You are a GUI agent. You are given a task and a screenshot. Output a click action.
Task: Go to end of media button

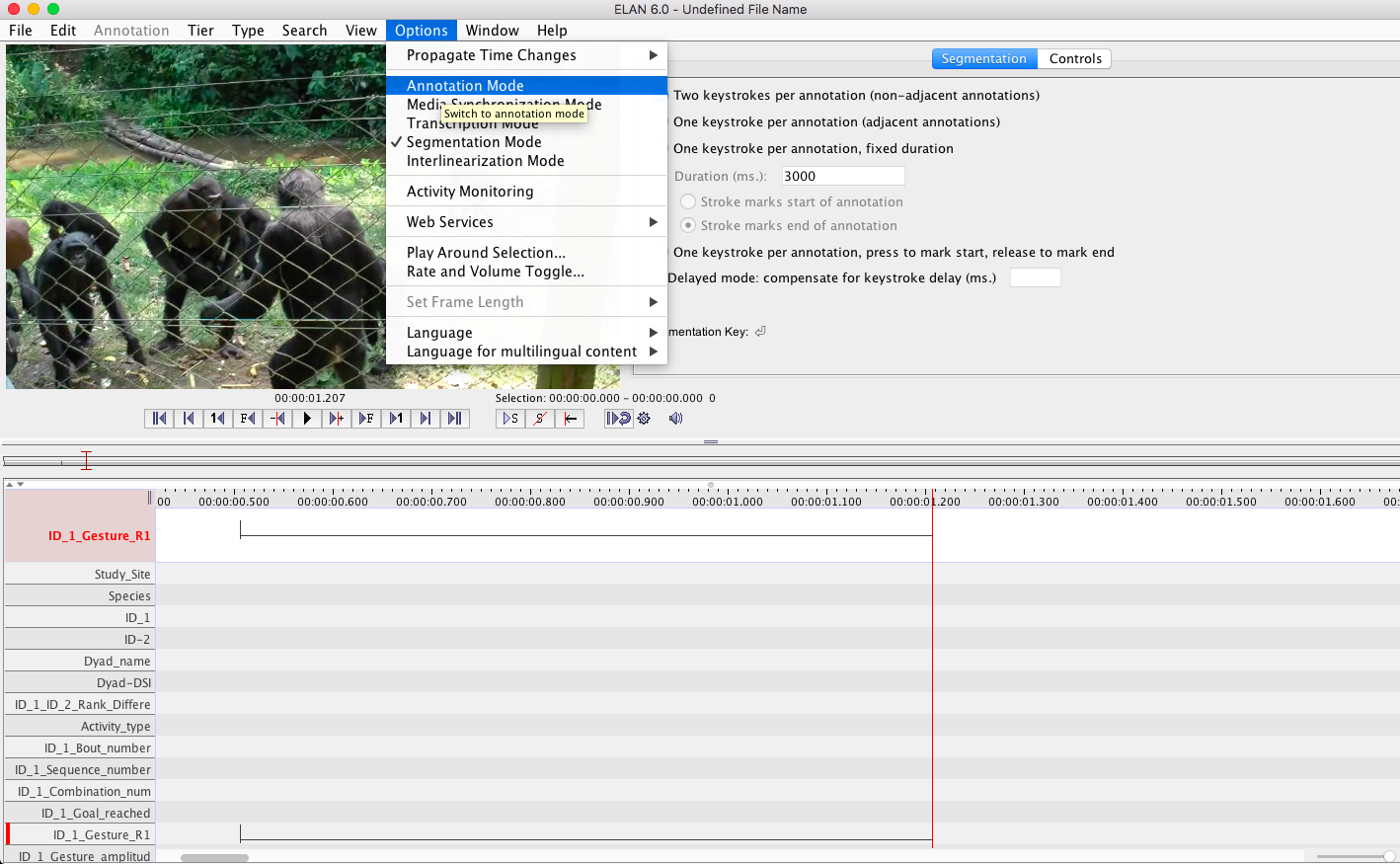(455, 419)
